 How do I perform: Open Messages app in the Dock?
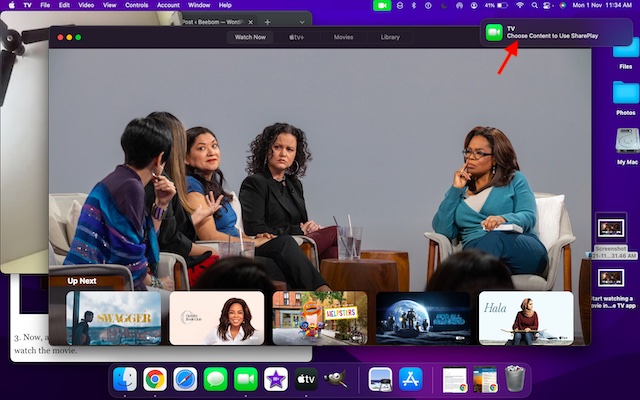216,379
